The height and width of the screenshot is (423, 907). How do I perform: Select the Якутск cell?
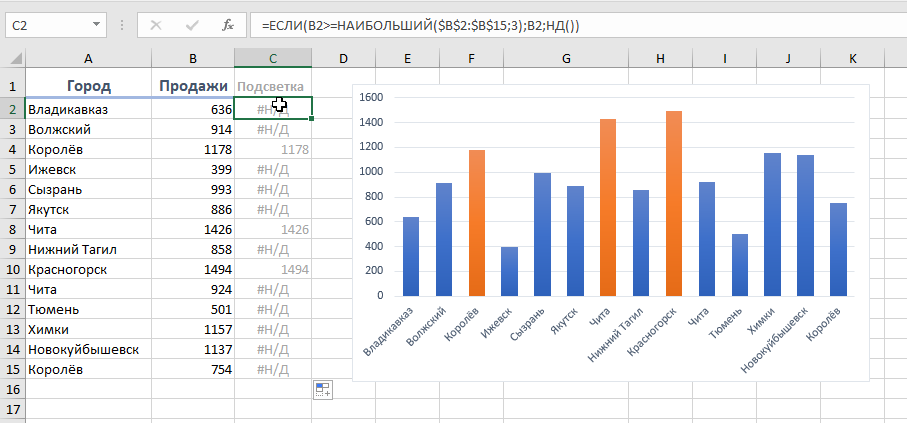[x=88, y=209]
